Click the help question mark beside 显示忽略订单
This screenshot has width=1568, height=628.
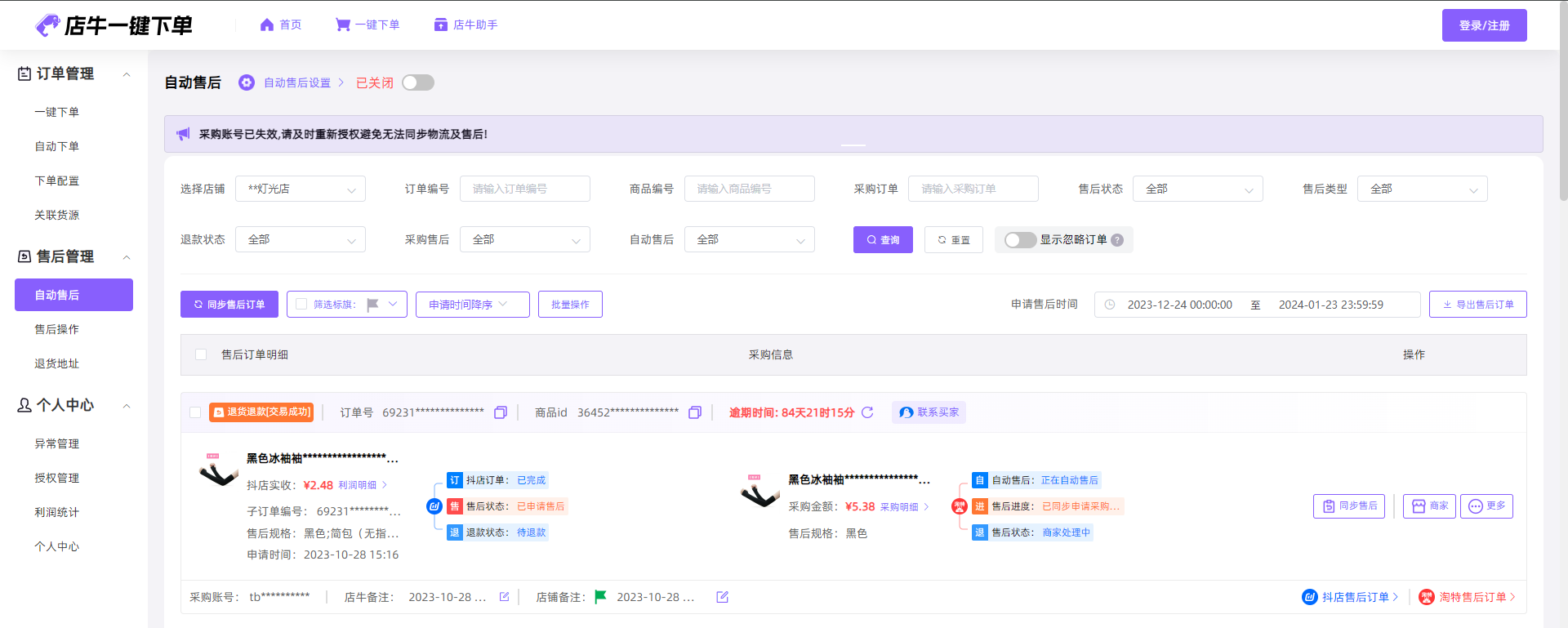1117,240
